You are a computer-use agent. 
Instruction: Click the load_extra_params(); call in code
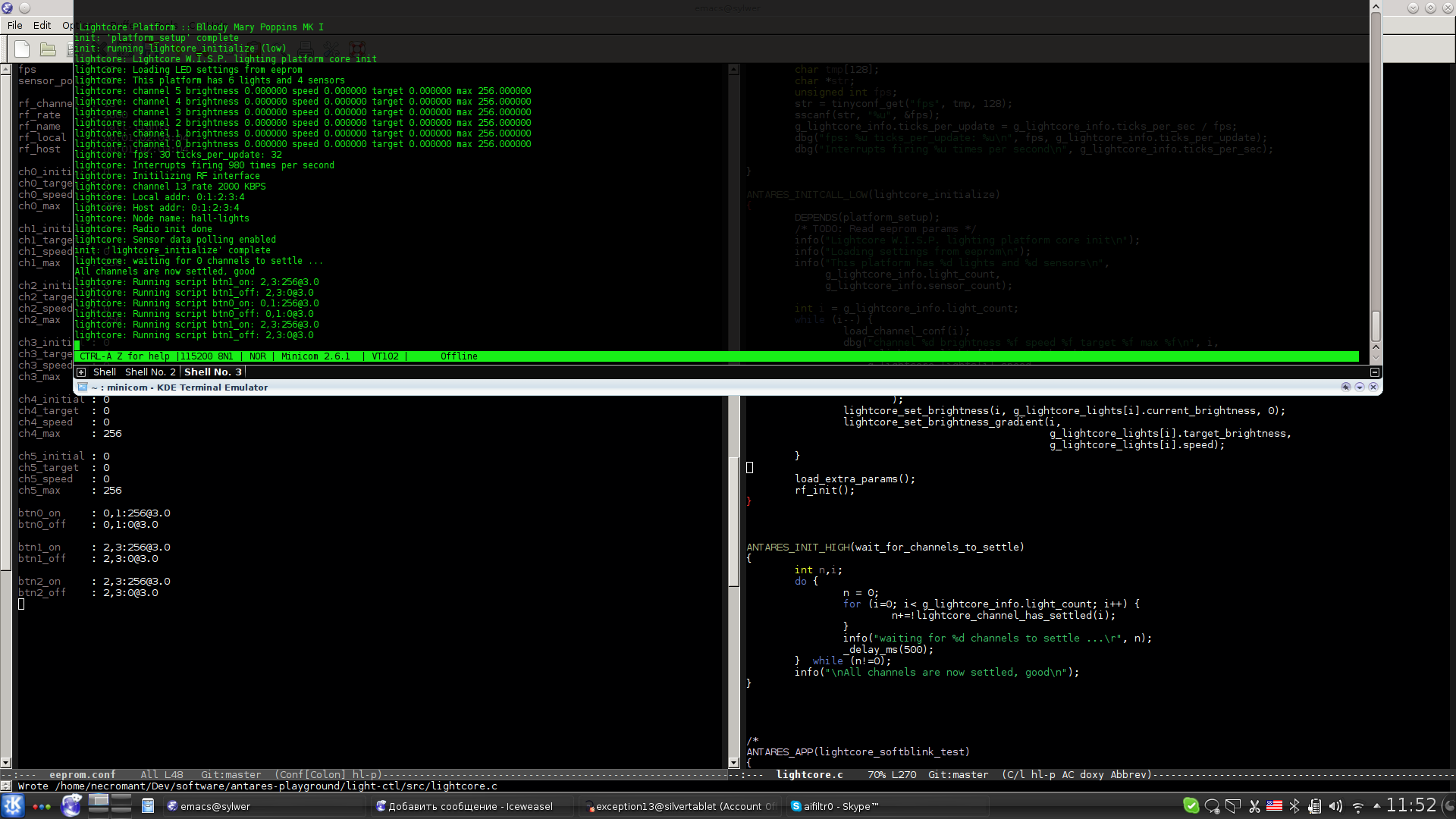tap(855, 479)
